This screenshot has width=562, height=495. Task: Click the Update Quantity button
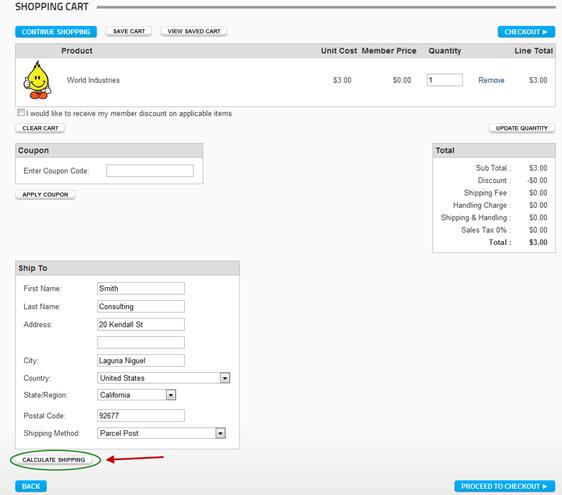[x=521, y=128]
